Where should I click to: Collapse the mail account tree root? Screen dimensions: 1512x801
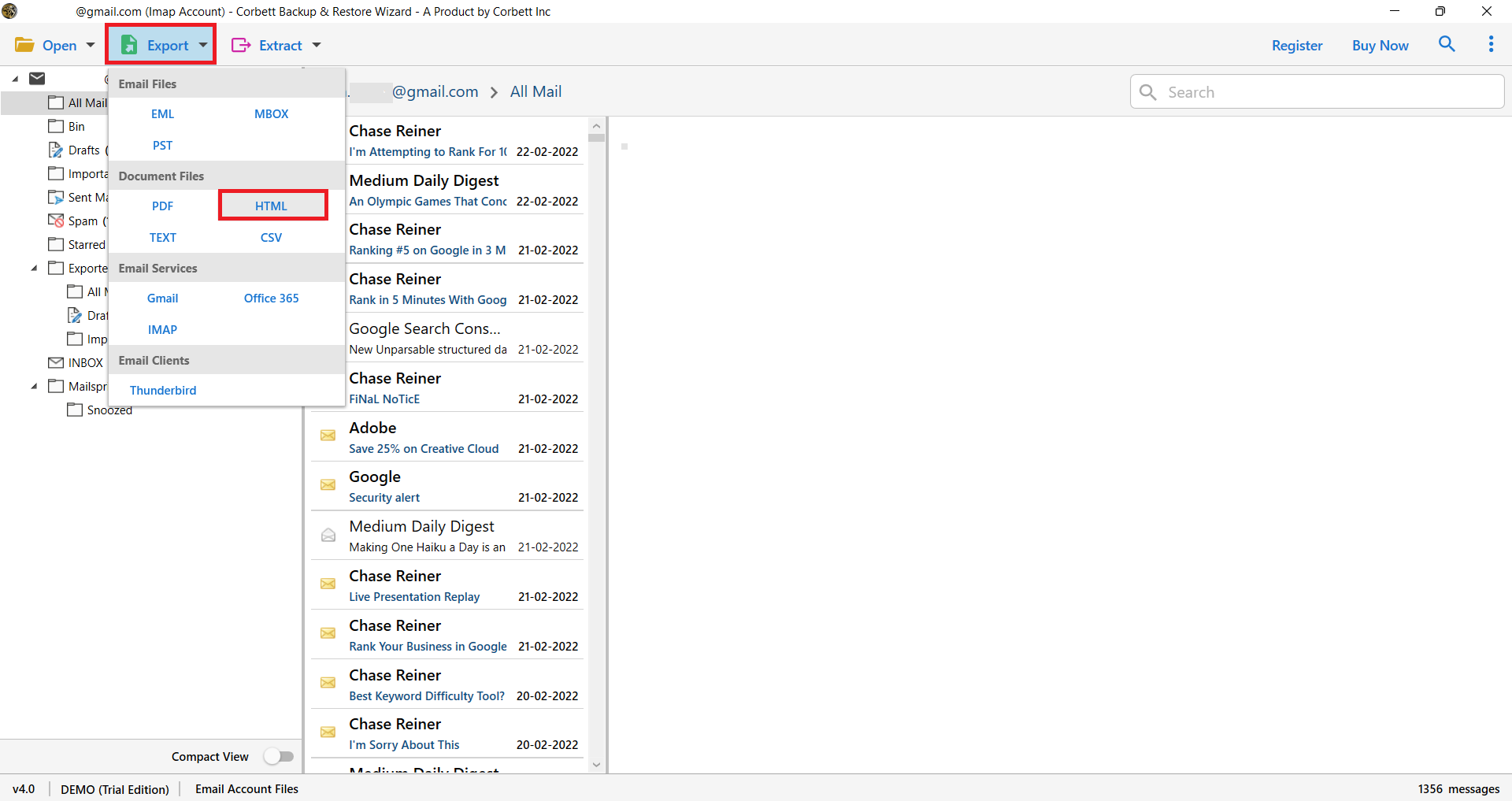pos(15,79)
